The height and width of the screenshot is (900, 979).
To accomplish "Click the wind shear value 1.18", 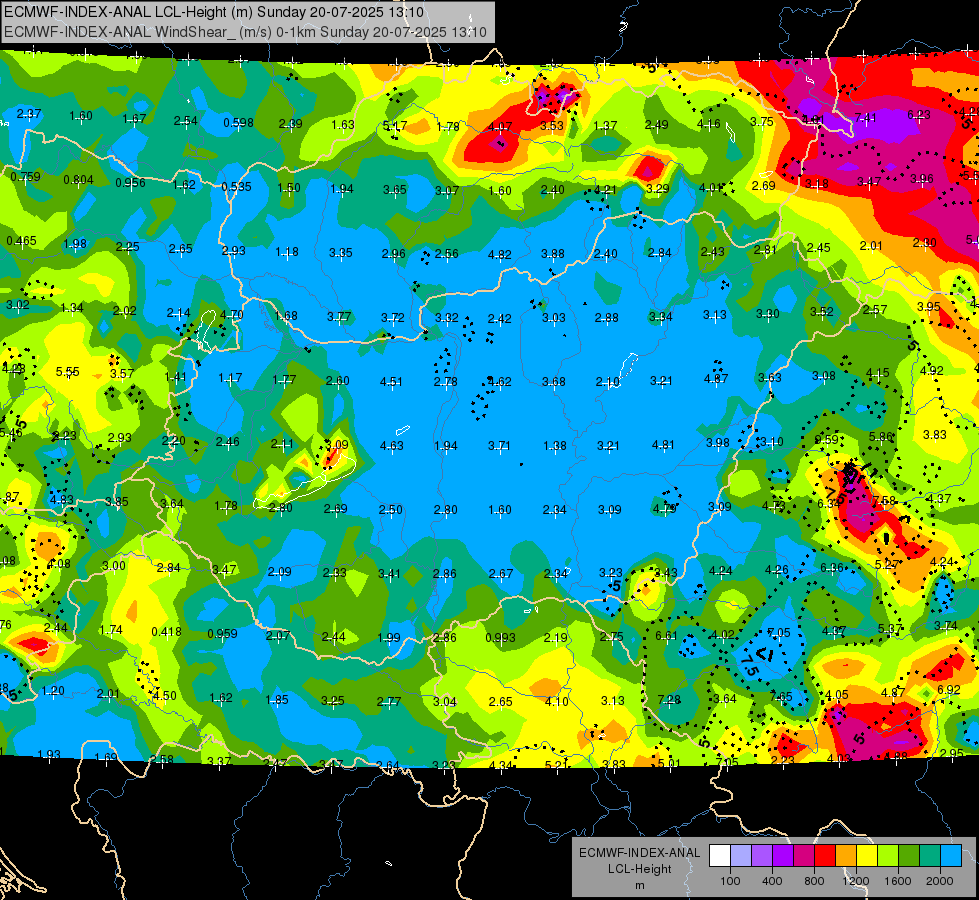I will point(287,252).
